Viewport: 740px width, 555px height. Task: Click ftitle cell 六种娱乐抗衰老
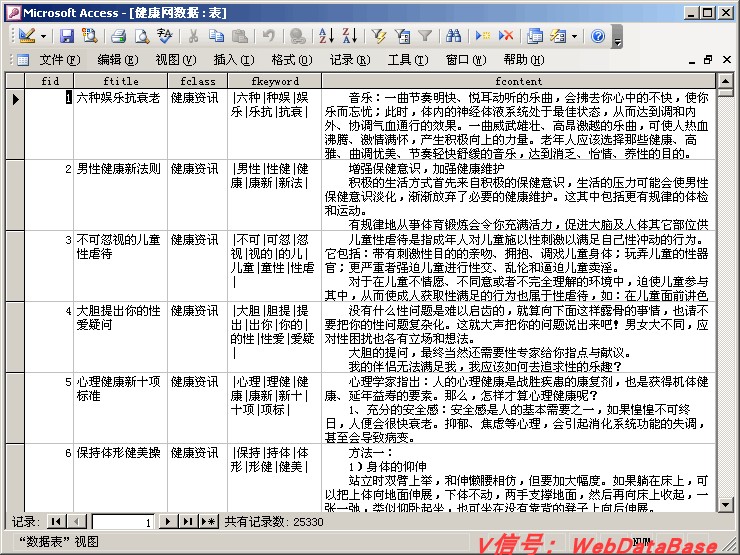point(120,124)
